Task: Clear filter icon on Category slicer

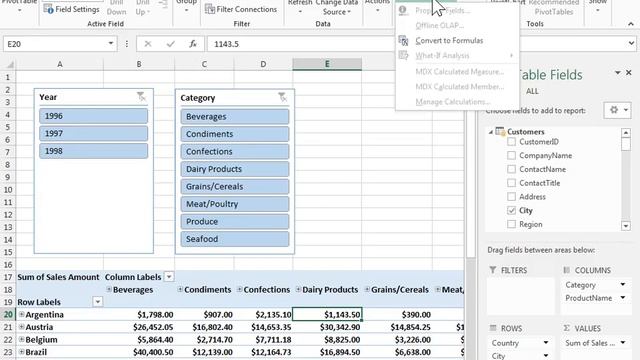Action: pos(282,97)
